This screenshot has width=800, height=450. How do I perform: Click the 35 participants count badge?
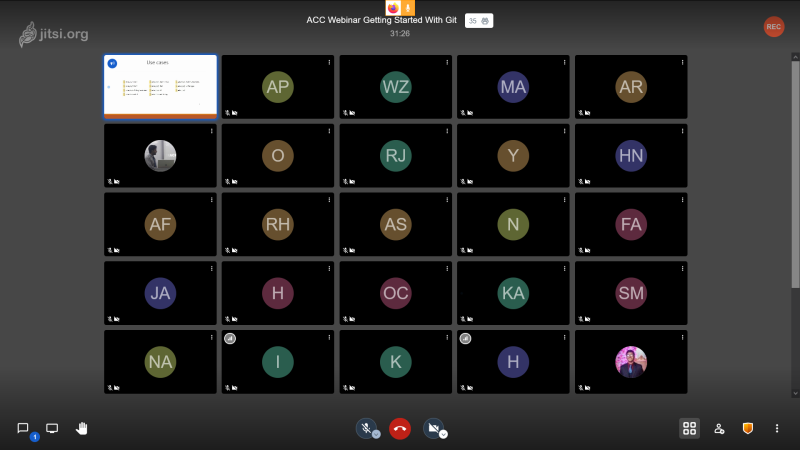click(x=479, y=21)
